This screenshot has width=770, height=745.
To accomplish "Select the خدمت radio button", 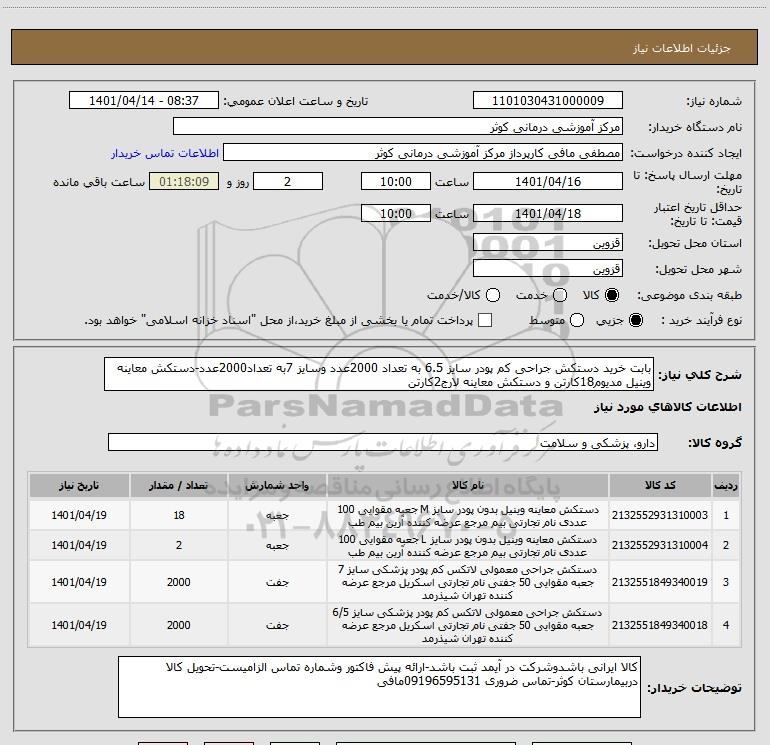I will 560,295.
